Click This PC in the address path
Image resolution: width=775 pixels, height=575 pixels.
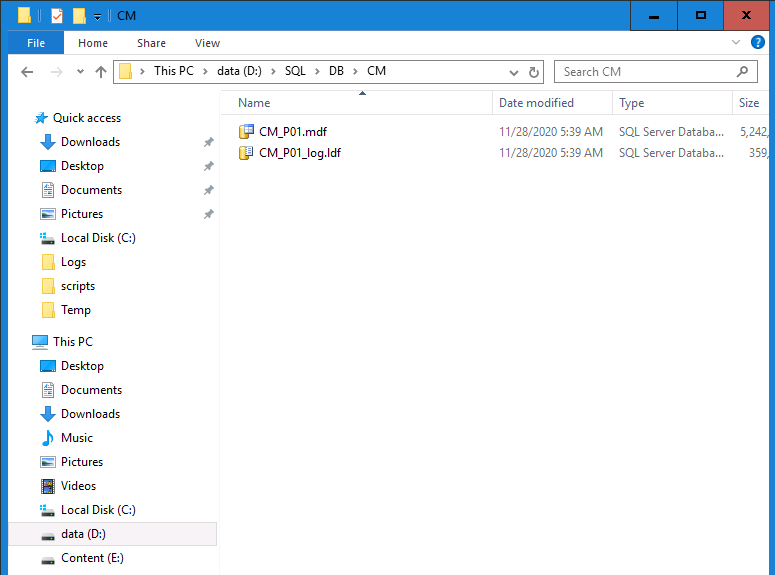173,71
